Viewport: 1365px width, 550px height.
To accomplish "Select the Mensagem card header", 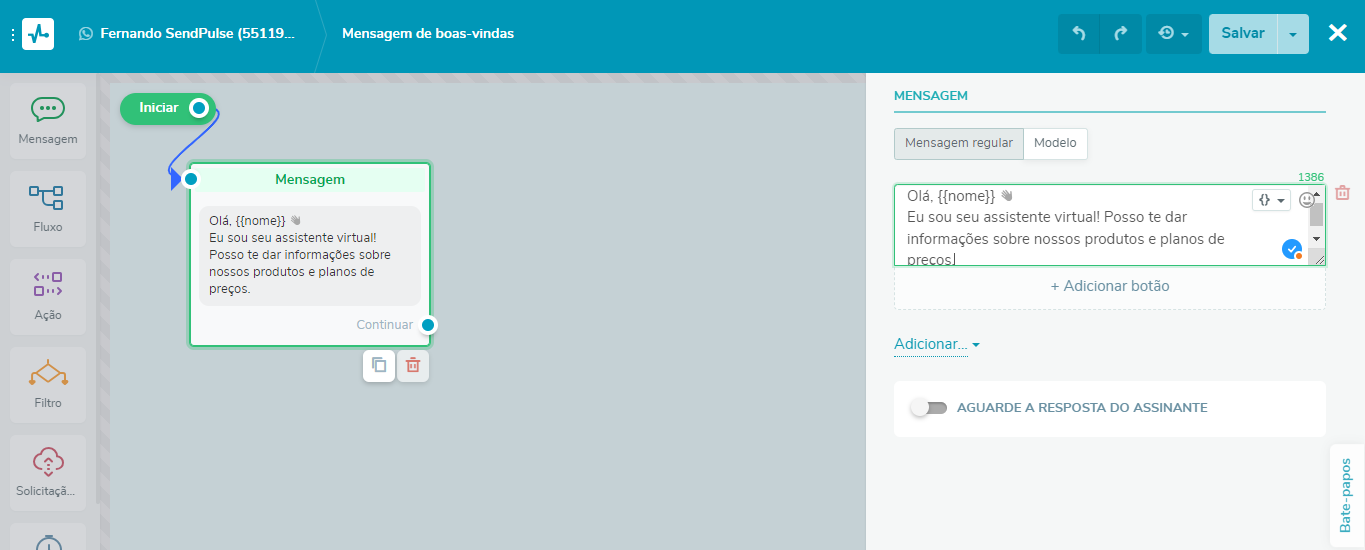I will 310,179.
